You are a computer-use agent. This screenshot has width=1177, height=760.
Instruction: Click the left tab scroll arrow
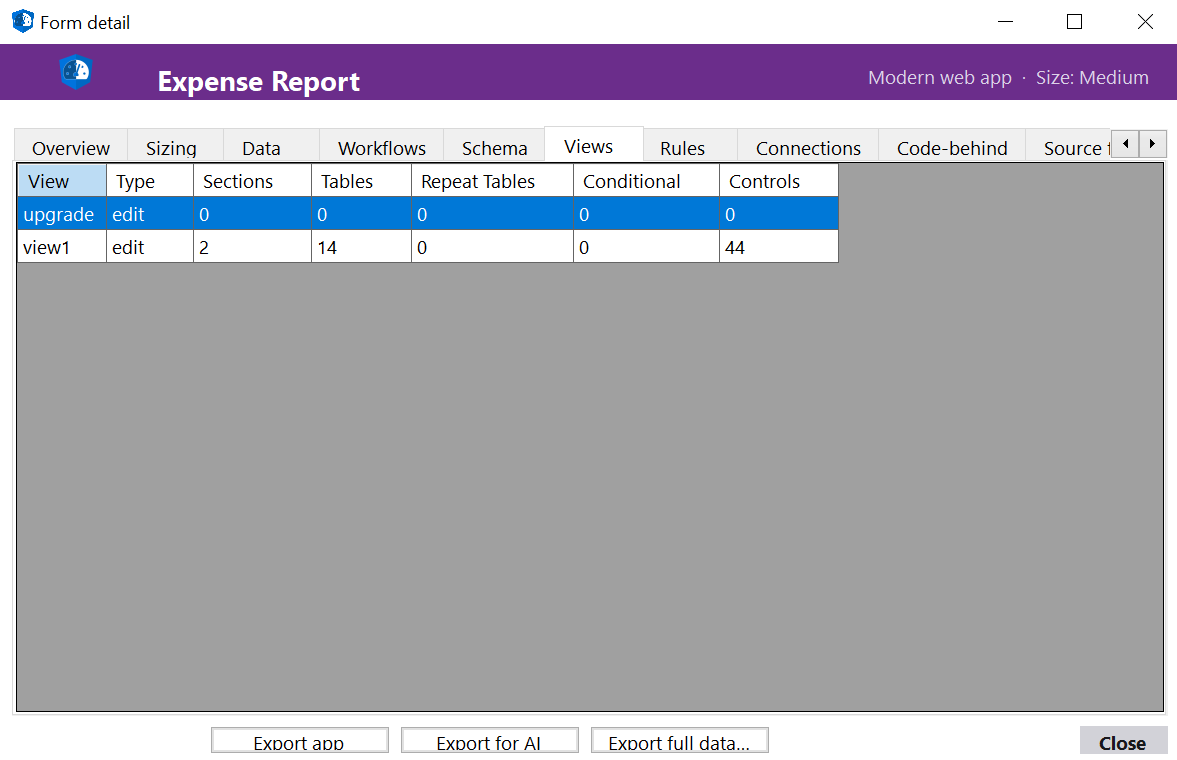tap(1125, 143)
